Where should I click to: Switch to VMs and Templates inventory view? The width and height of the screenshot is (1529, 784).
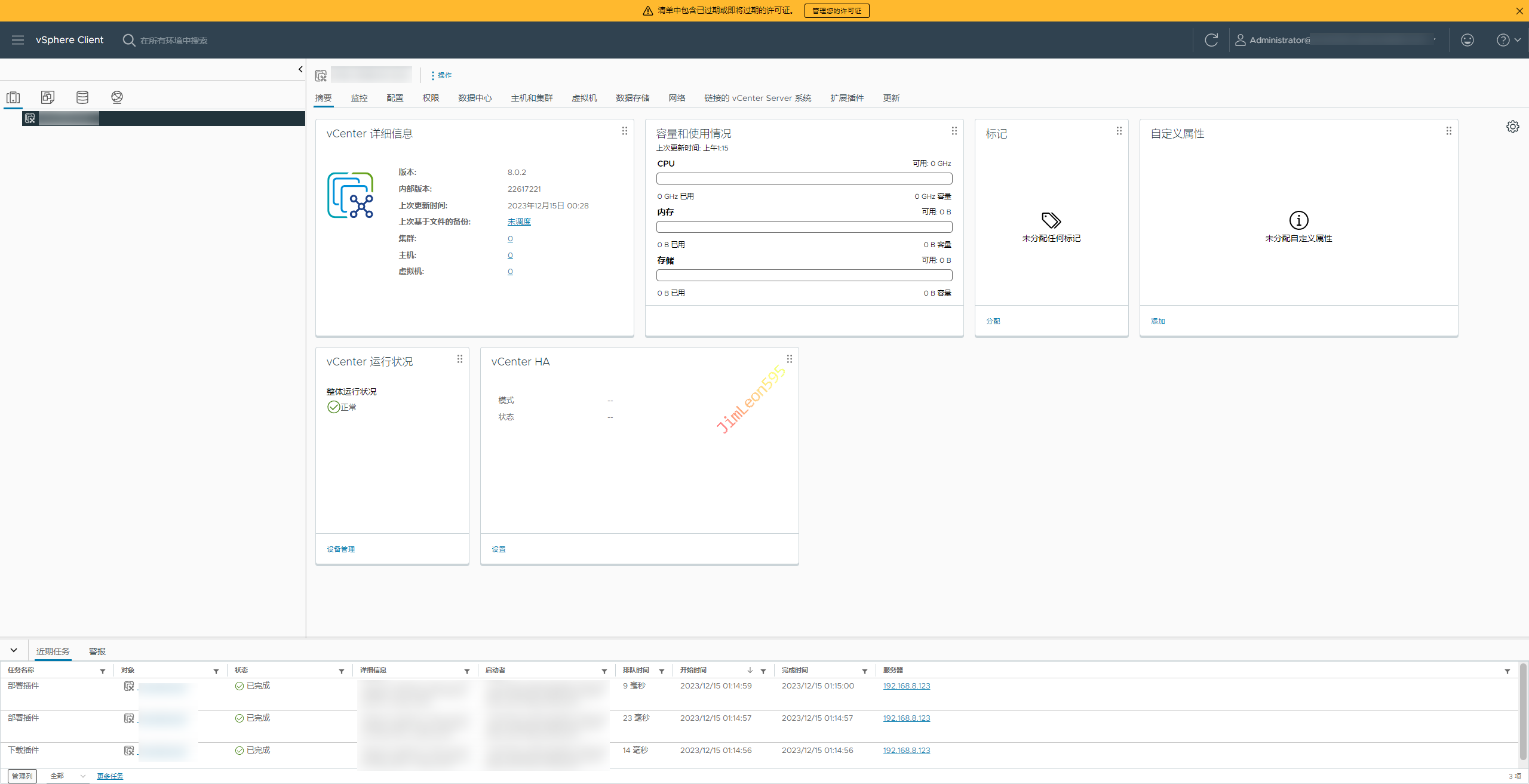pos(48,97)
